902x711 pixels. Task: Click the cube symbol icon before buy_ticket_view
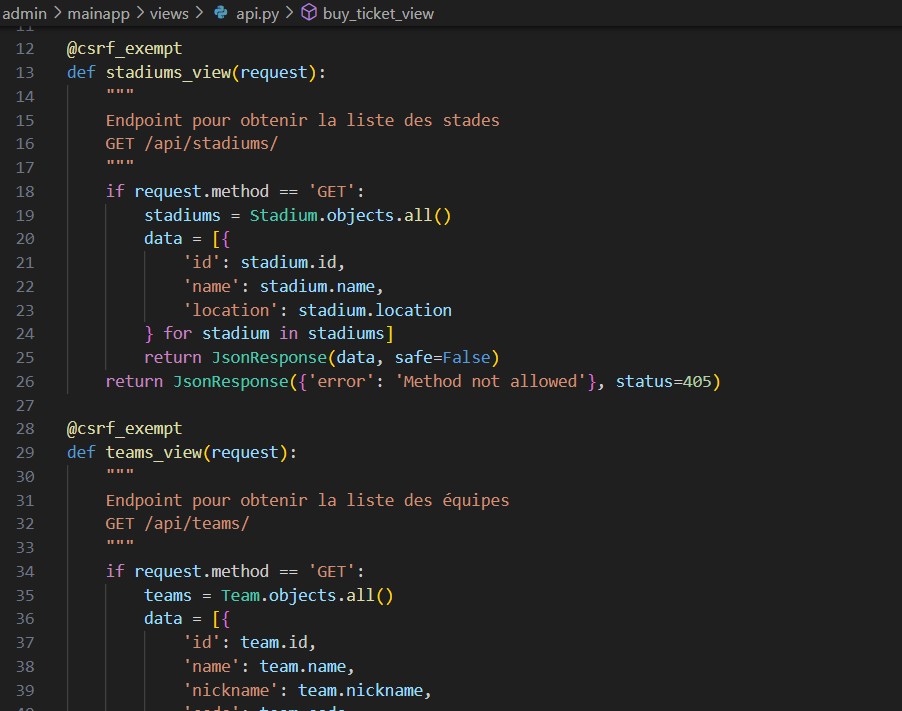point(309,12)
